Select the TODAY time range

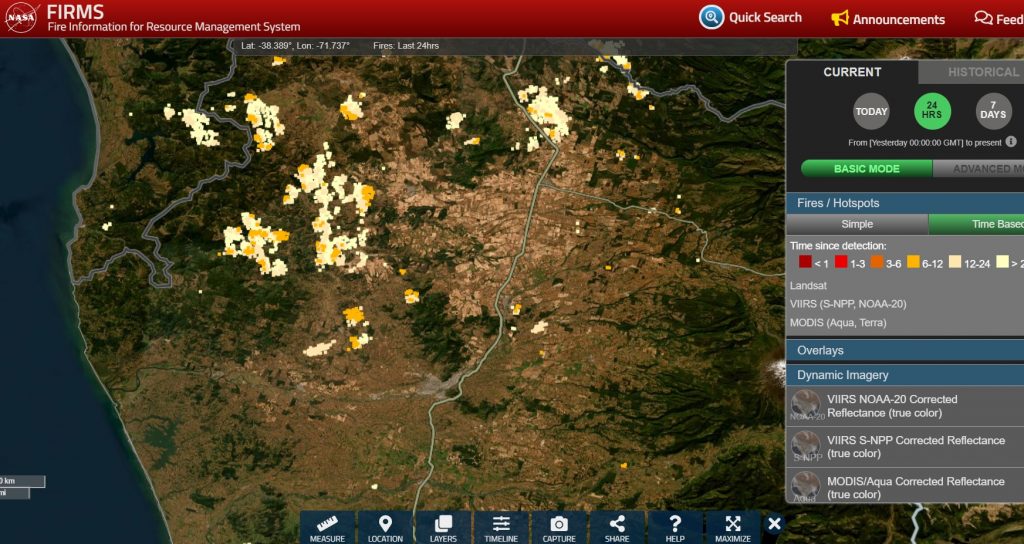pyautogui.click(x=871, y=112)
